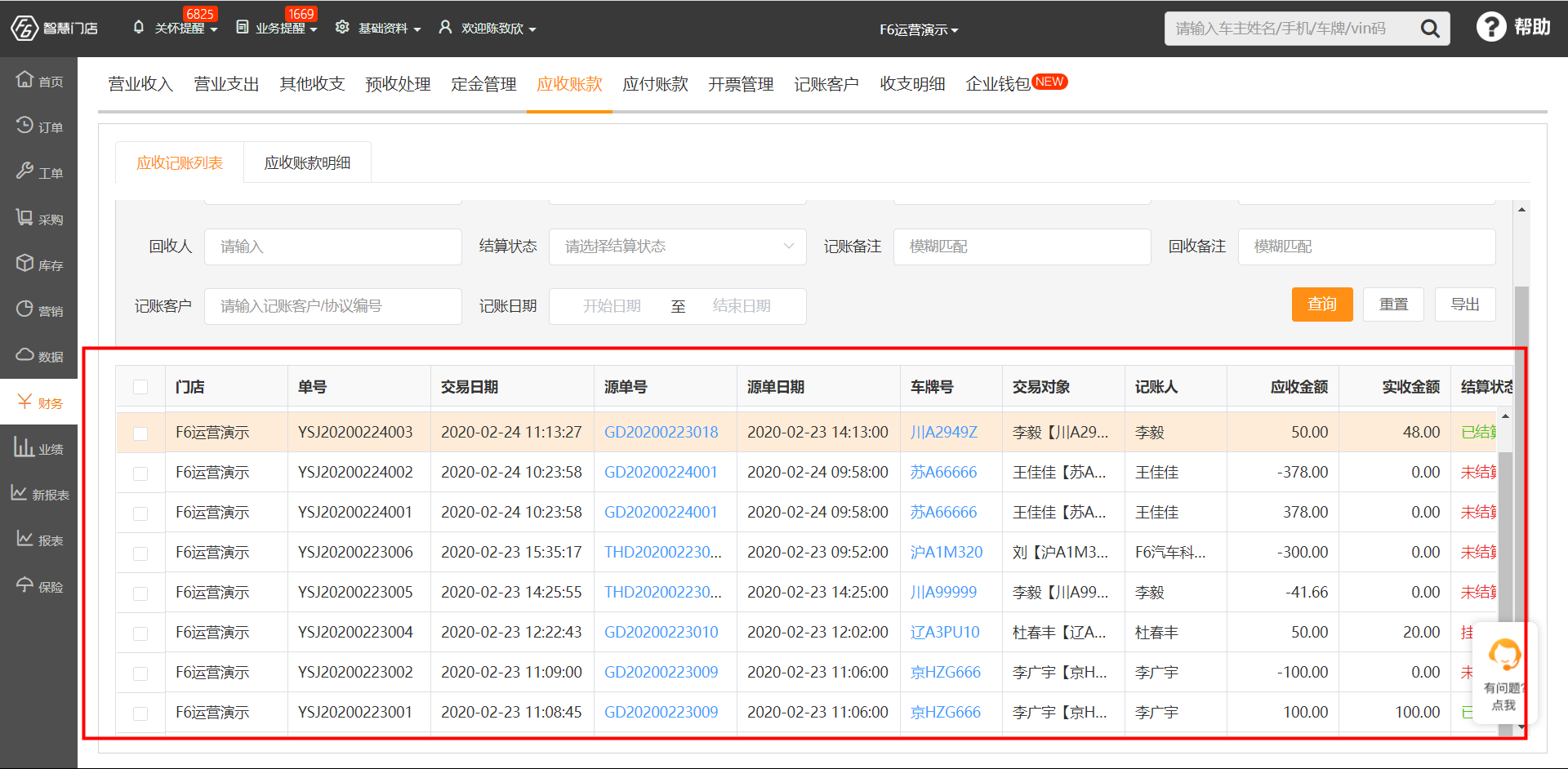Toggle the select-all header checkbox
1568x769 pixels.
[x=140, y=387]
